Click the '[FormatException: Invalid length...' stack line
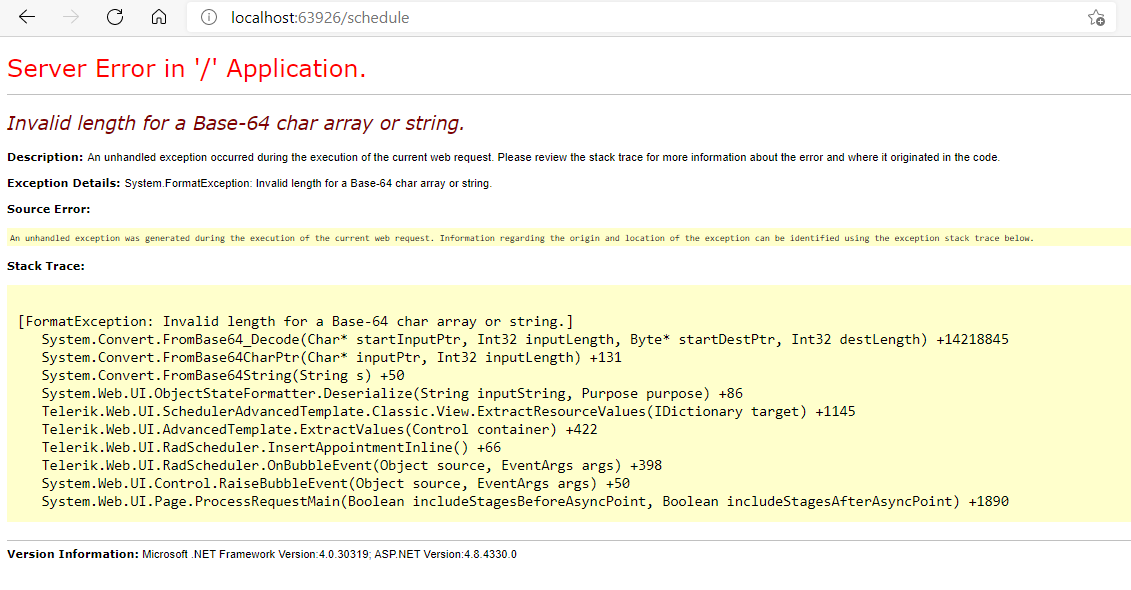The height and width of the screenshot is (590, 1131). click(296, 322)
